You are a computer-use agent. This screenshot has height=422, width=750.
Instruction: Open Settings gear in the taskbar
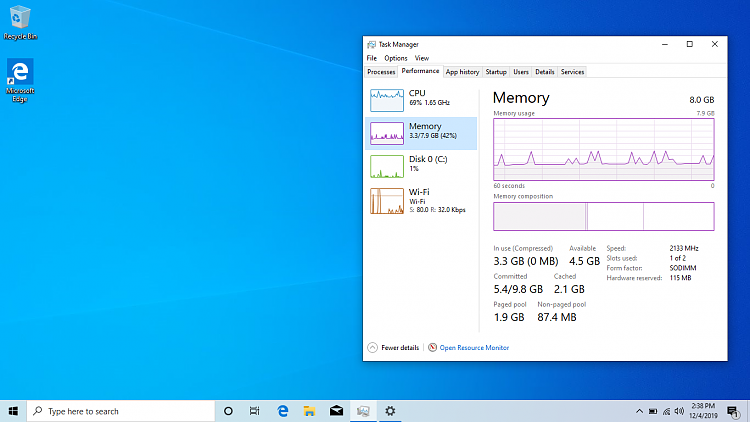pyautogui.click(x=390, y=411)
